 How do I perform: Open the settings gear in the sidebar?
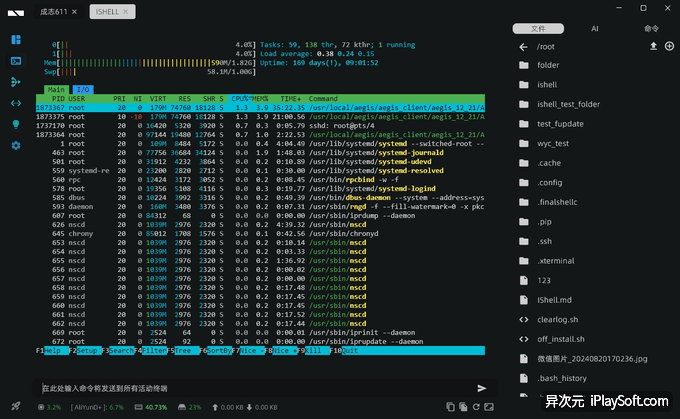click(x=16, y=145)
